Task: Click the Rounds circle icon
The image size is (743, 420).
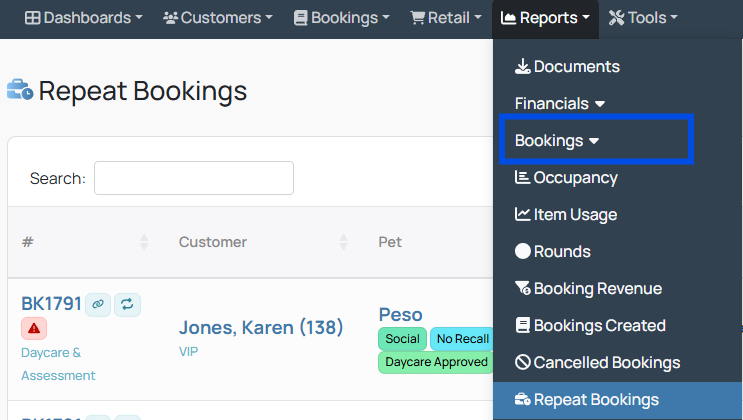Action: click(x=523, y=251)
